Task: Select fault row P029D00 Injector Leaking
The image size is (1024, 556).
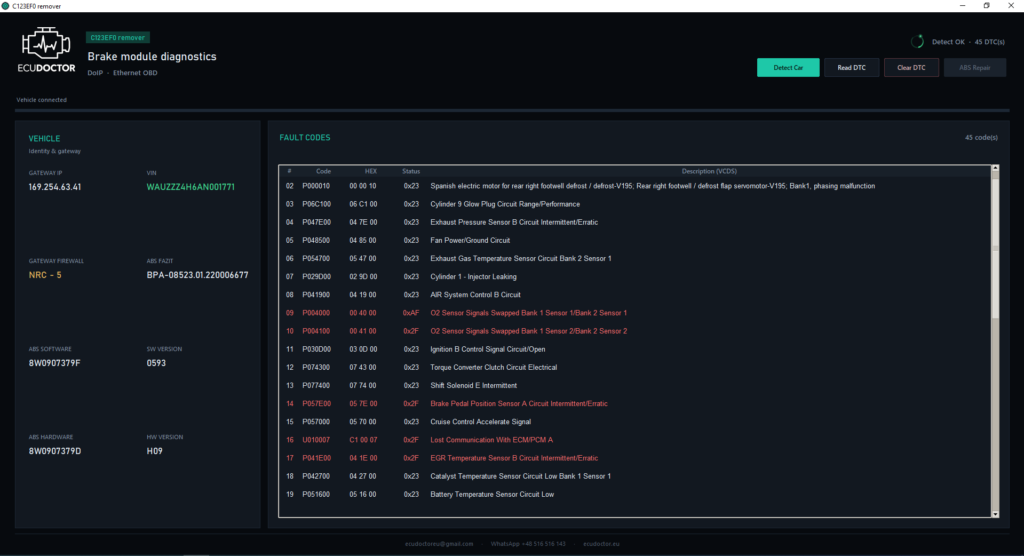Action: click(x=635, y=276)
